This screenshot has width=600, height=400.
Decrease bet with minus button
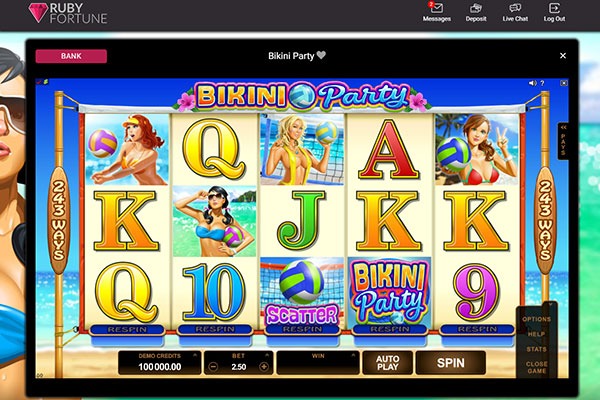point(213,367)
